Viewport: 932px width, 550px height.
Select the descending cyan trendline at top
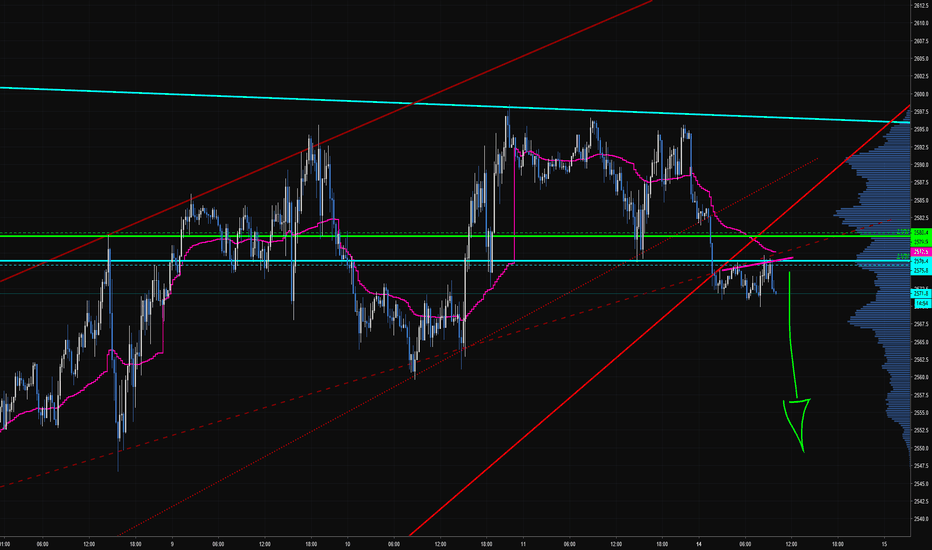point(455,105)
